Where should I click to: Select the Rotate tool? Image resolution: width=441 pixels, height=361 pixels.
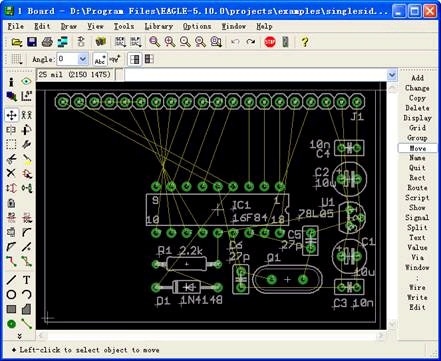[26, 130]
